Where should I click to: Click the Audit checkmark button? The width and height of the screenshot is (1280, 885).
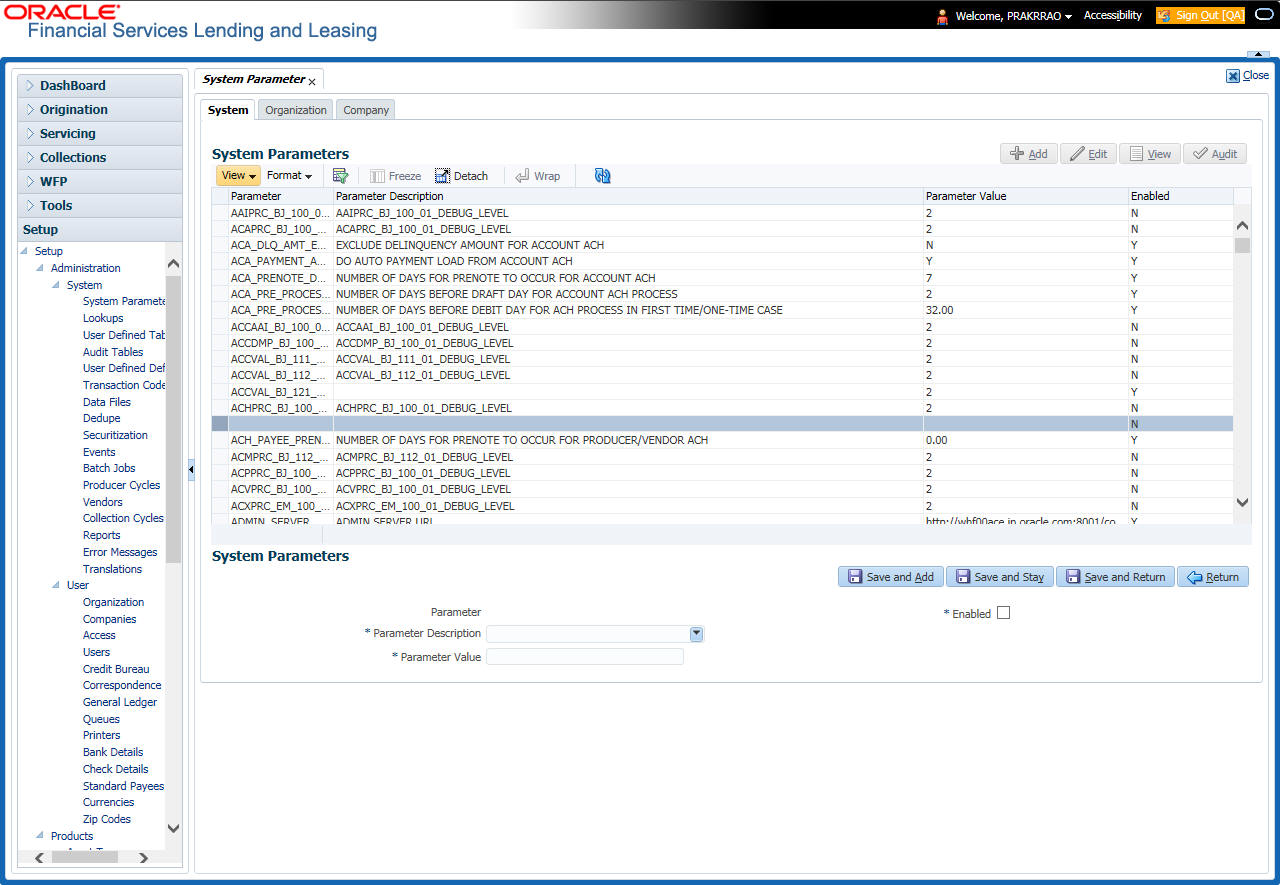1215,154
